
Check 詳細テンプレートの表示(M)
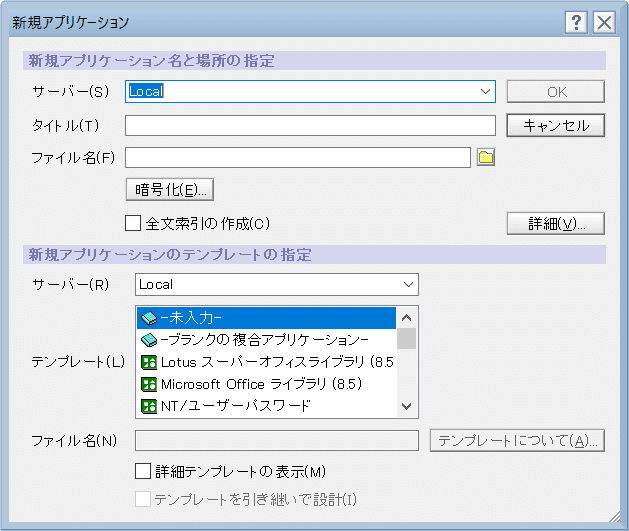click(143, 471)
